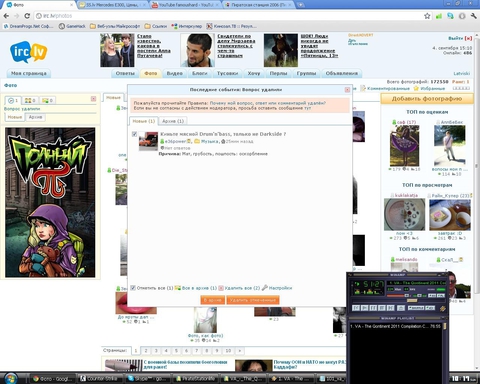Screen dimensions: 480x384
Task: Reload the irc.lv page
Action: pyautogui.click(x=27, y=16)
